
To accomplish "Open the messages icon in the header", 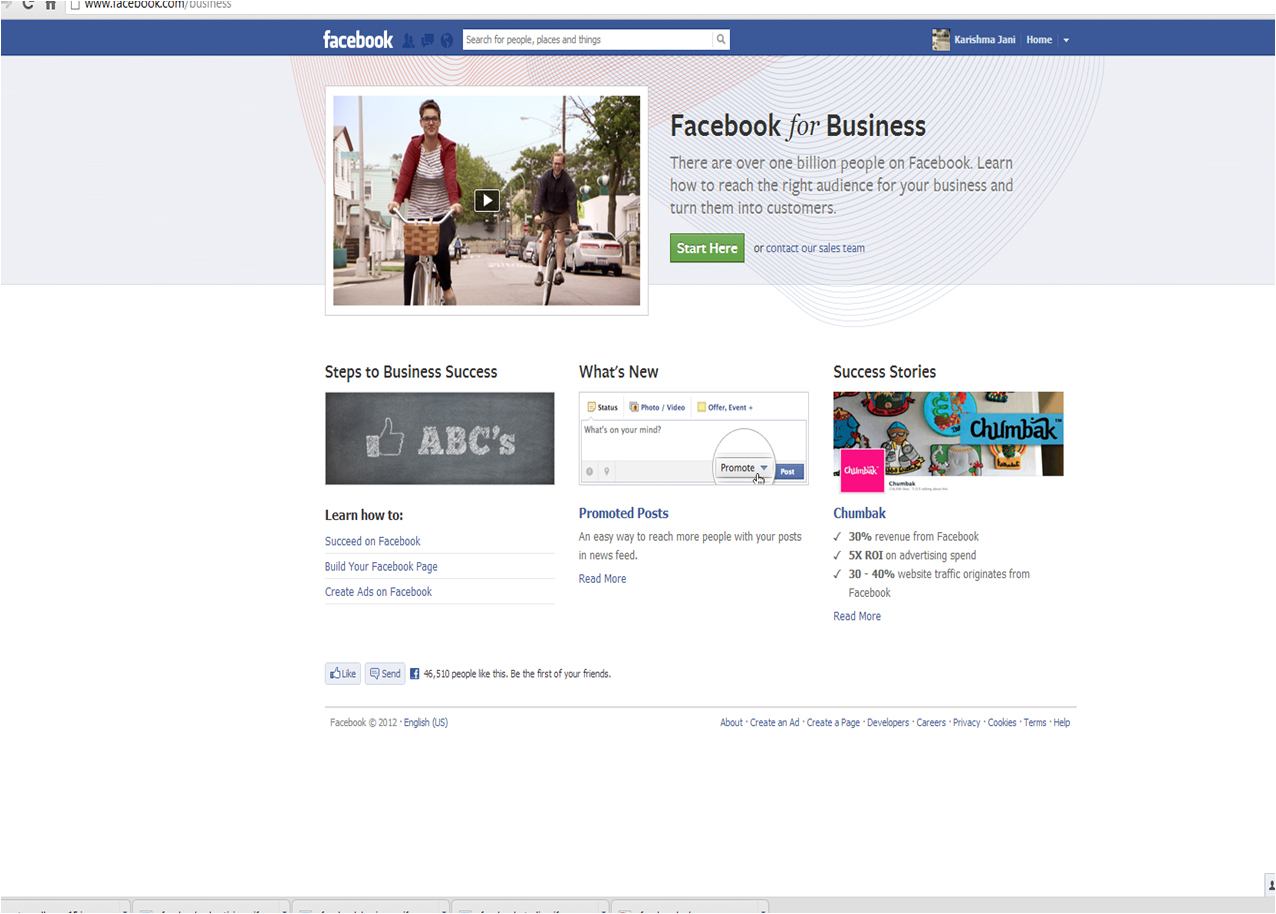I will point(427,40).
